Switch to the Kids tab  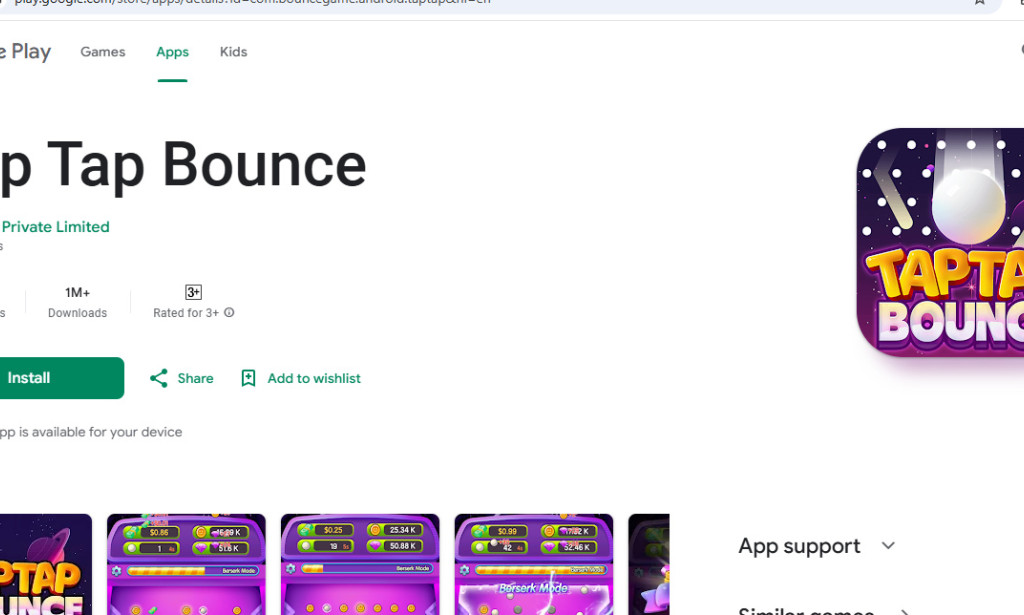(233, 51)
